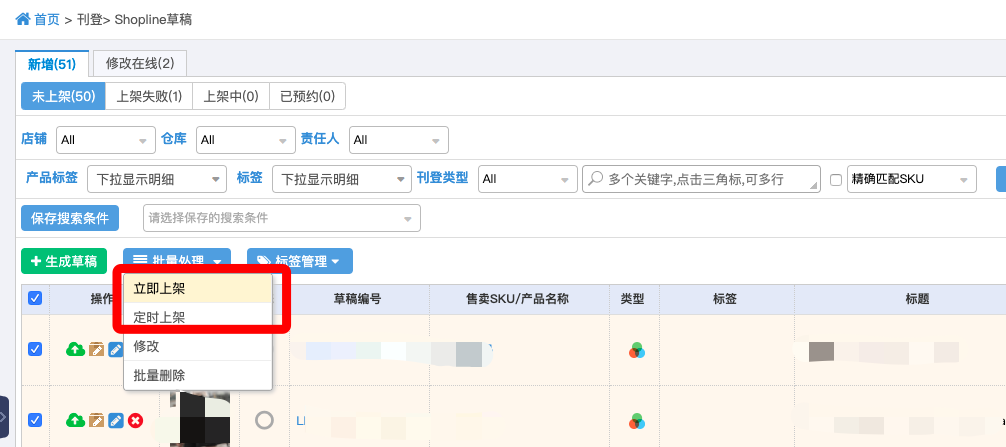Switch to the 新增(51) tab
1006x447 pixels.
pos(52,63)
